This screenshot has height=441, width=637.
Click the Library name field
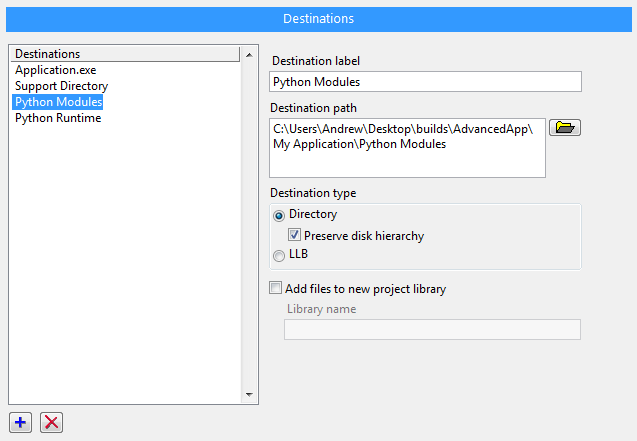click(x=432, y=329)
